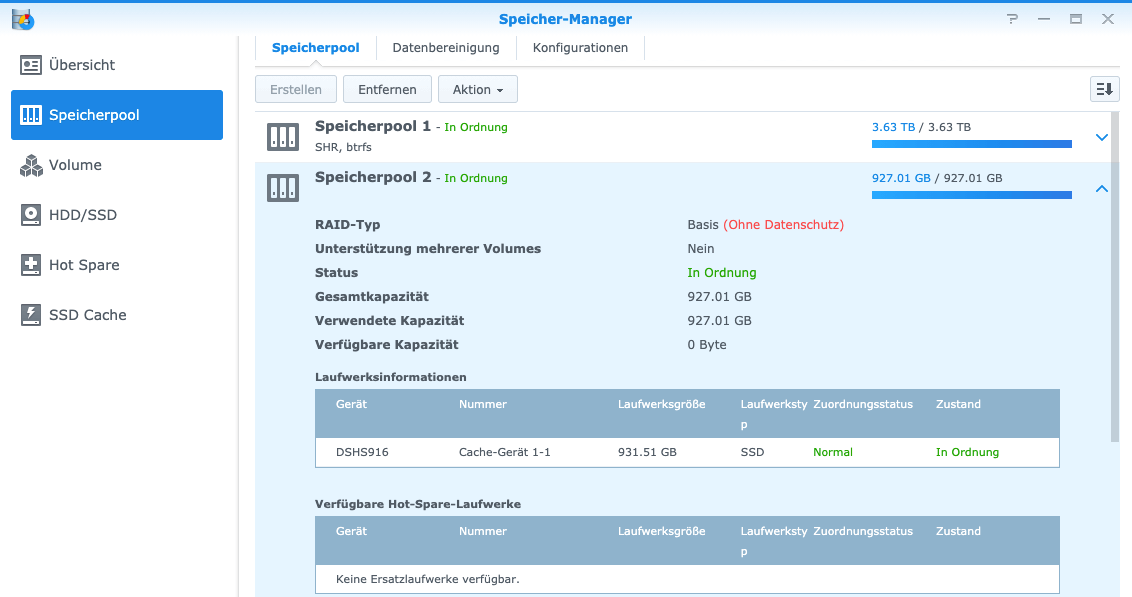1132x597 pixels.
Task: Click the 0 Byte available capacity value
Action: pyautogui.click(x=707, y=345)
